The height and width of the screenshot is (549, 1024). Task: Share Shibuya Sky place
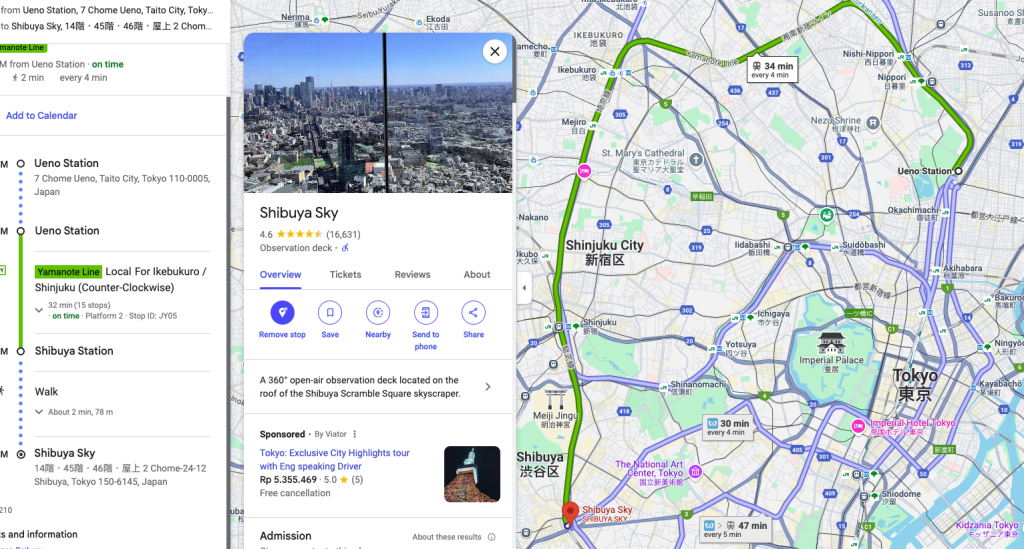[473, 313]
